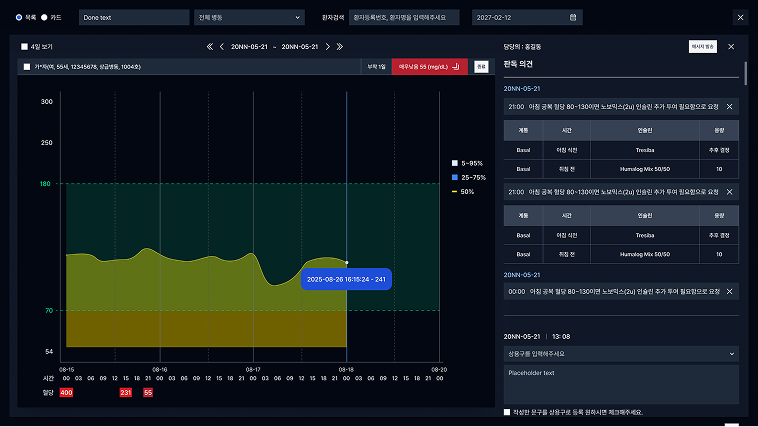The height and width of the screenshot is (427, 758).
Task: Expand the 상용구를 입력해주세요 dropdown
Action: pos(621,353)
